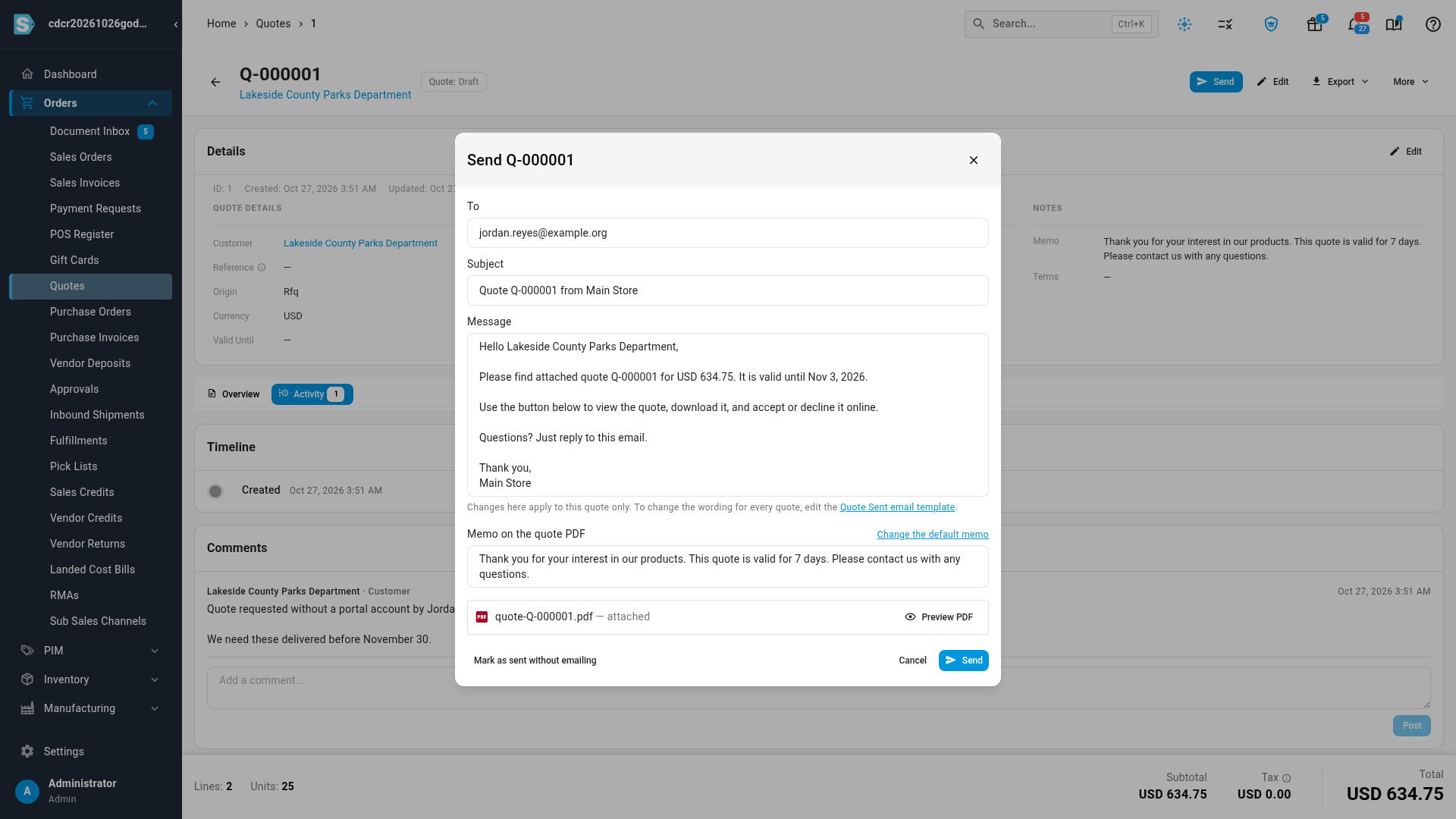Open the help question mark icon
1456x819 pixels.
(1433, 24)
